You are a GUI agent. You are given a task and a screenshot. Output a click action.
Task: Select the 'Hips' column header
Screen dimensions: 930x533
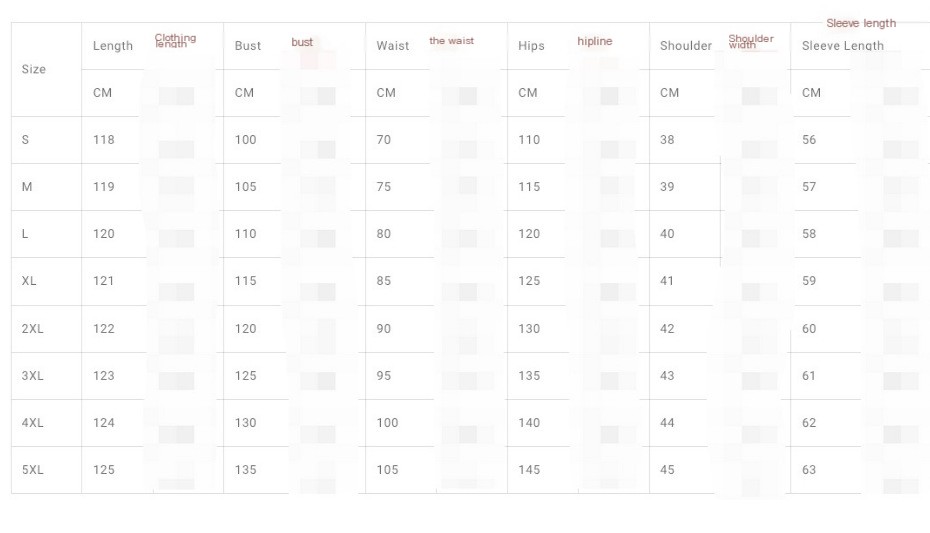click(x=531, y=46)
